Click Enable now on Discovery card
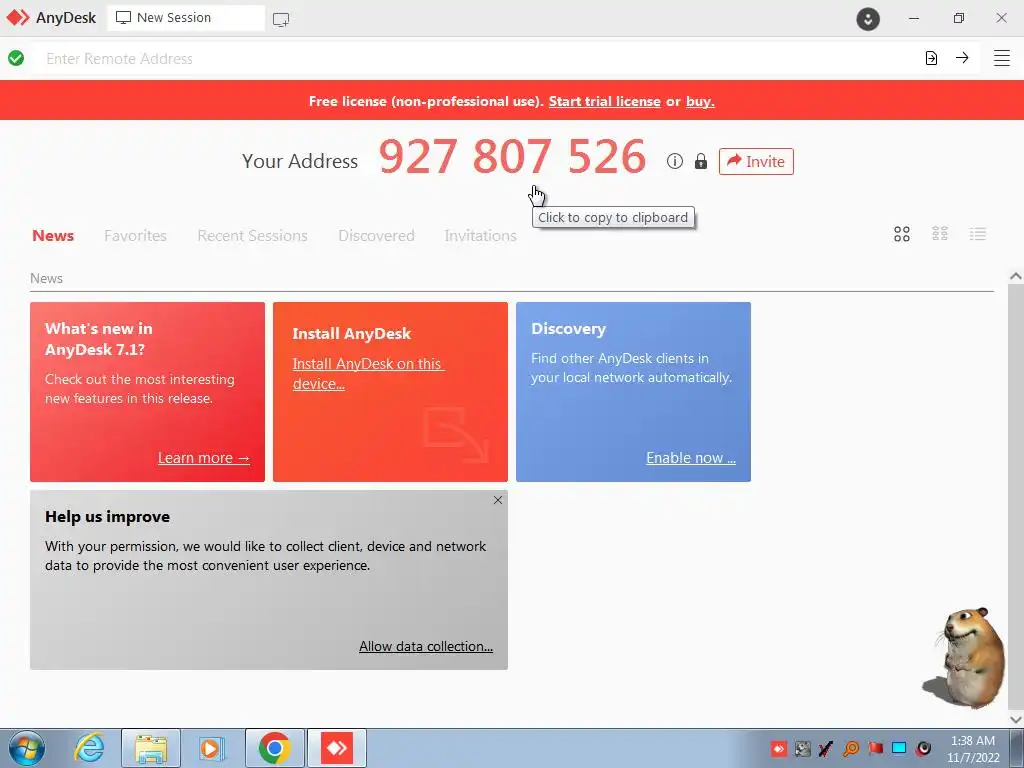 pyautogui.click(x=691, y=458)
